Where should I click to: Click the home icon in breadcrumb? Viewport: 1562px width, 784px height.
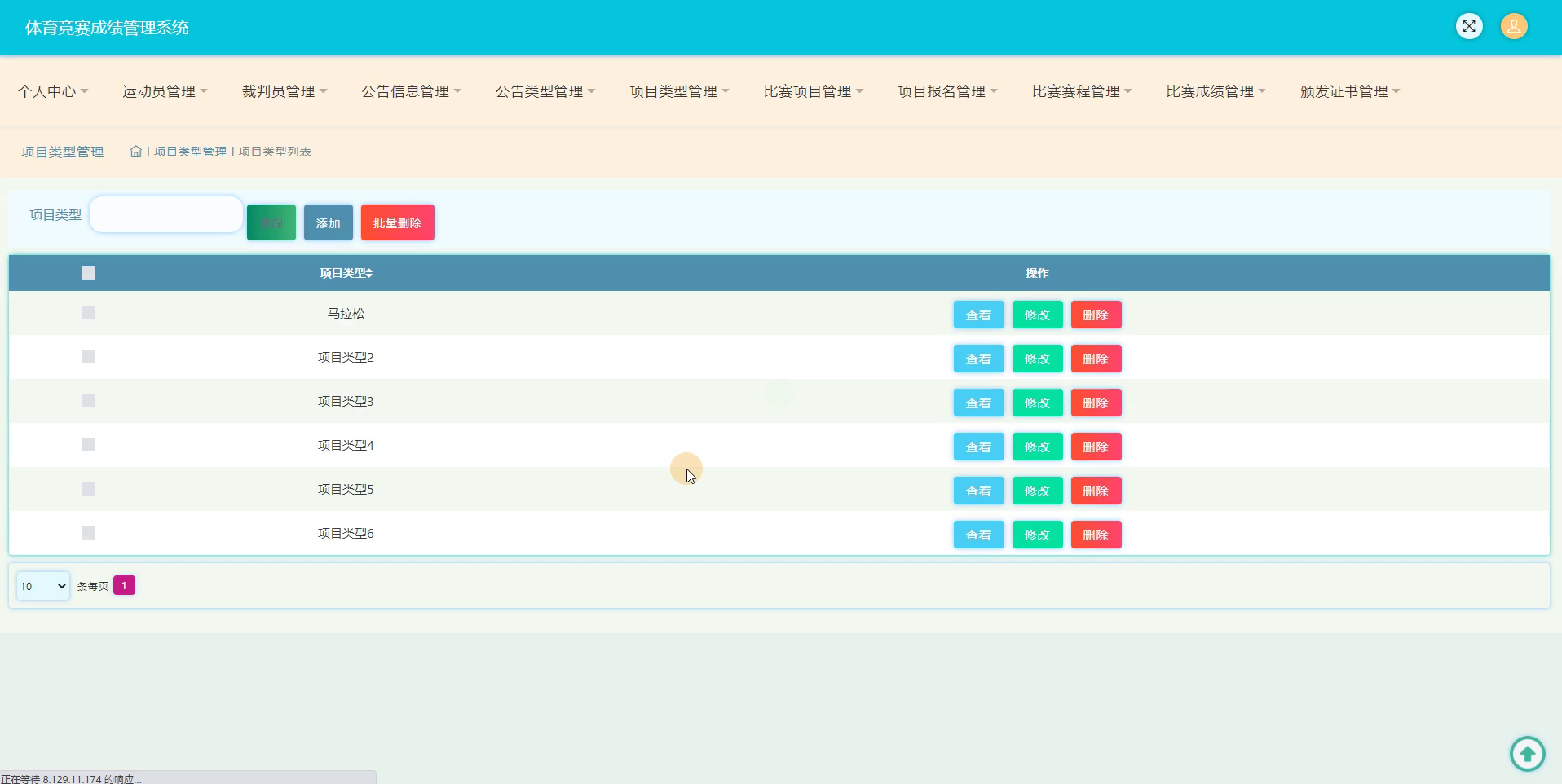point(136,152)
